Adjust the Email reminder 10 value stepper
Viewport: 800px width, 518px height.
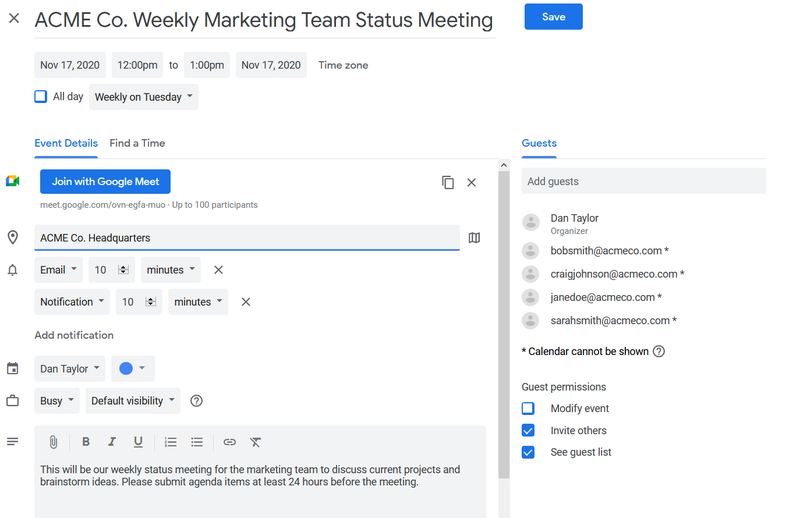(123, 270)
